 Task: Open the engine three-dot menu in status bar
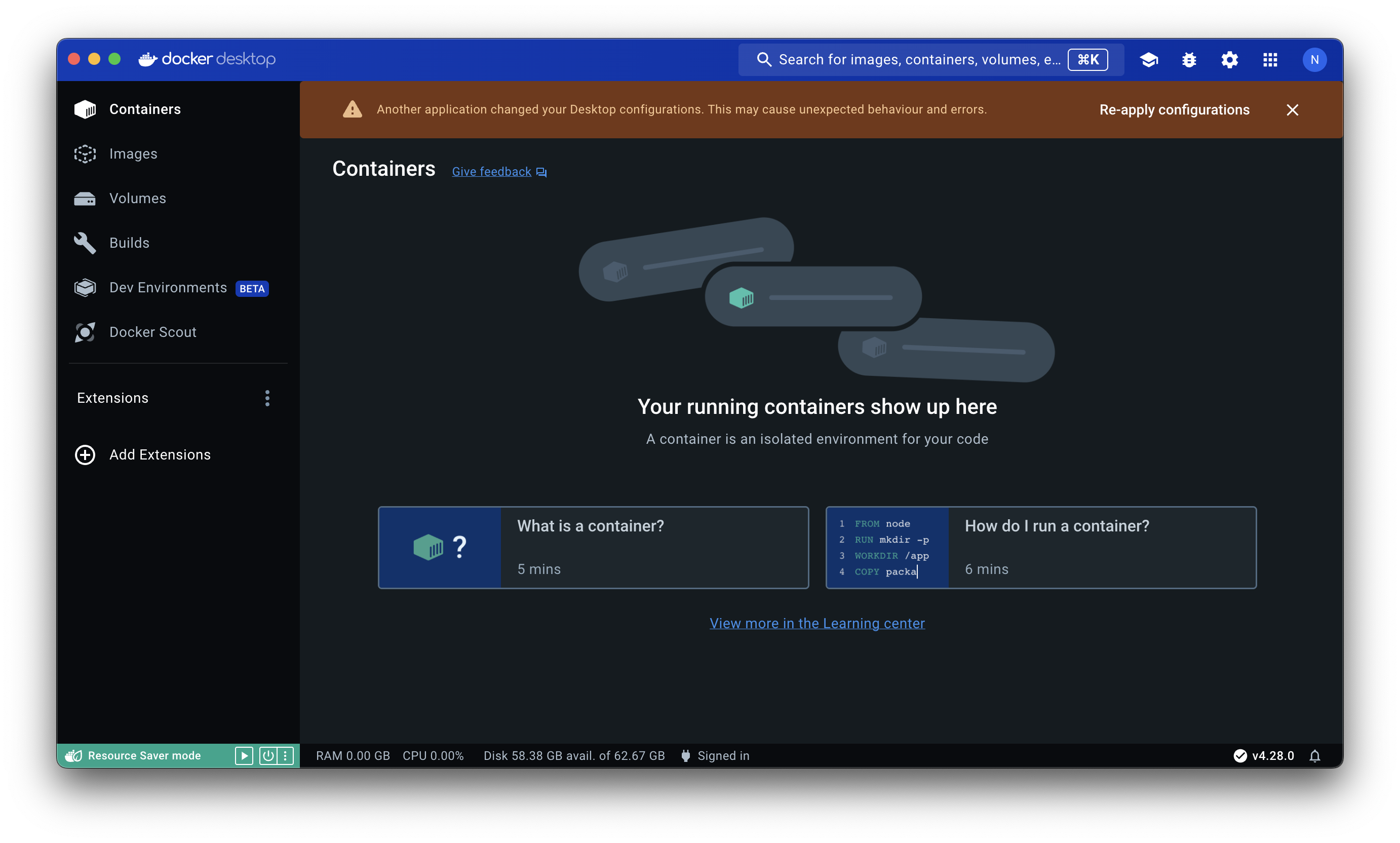285,755
